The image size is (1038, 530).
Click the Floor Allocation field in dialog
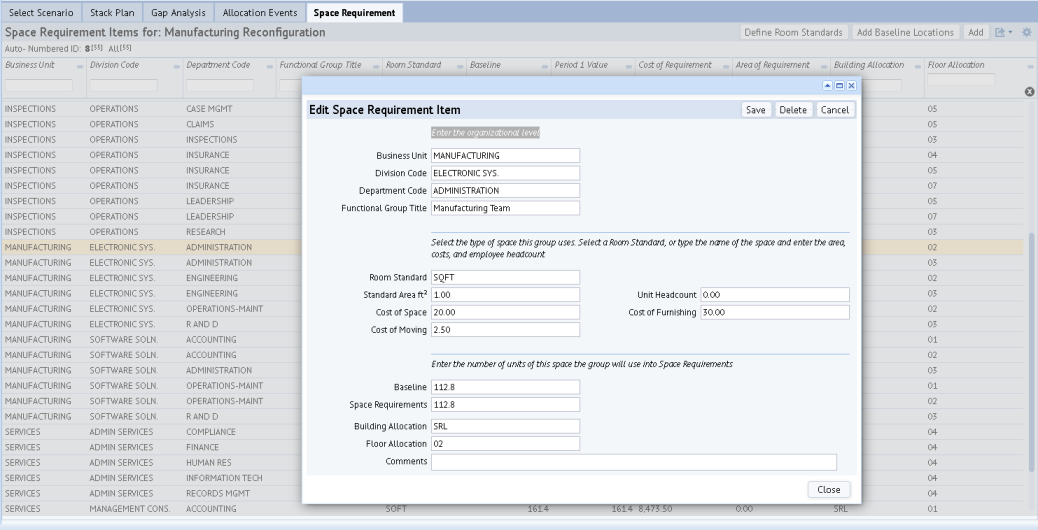tap(505, 443)
